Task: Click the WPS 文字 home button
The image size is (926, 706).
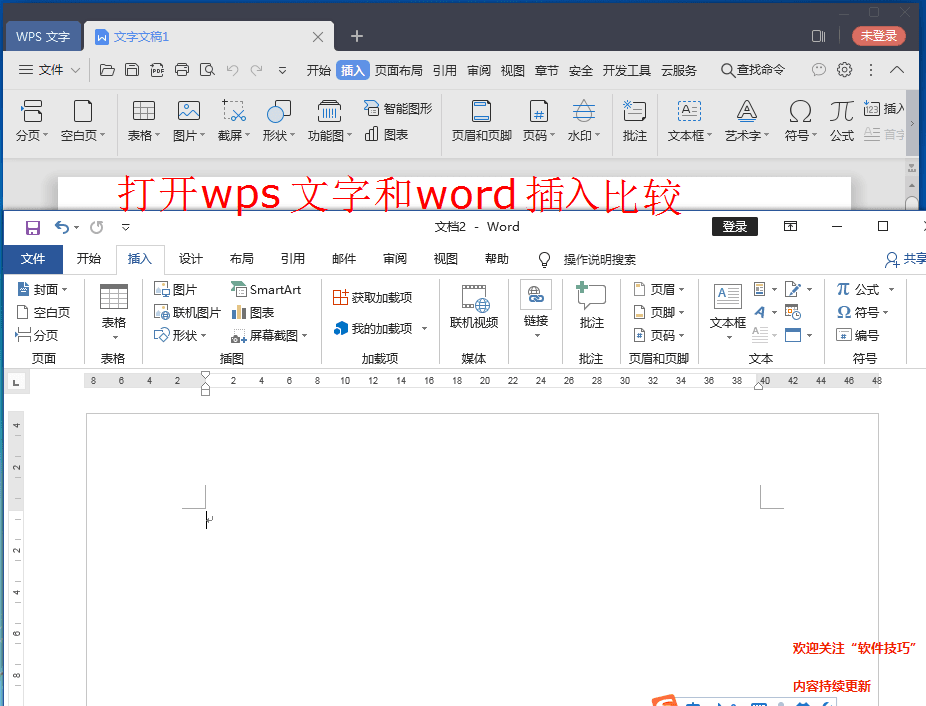Action: pyautogui.click(x=43, y=37)
